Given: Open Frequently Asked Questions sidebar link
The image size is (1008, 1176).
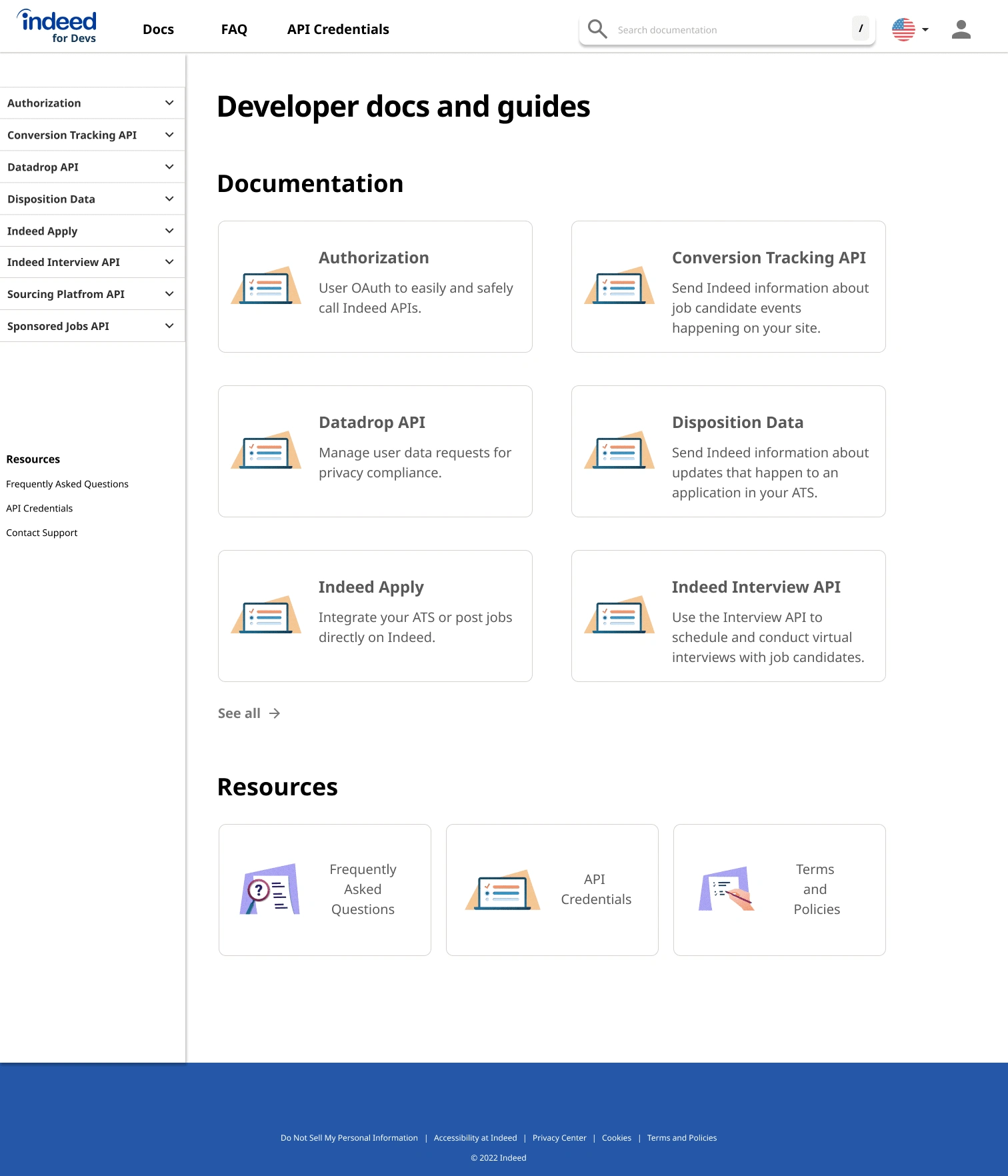Looking at the screenshot, I should point(67,484).
